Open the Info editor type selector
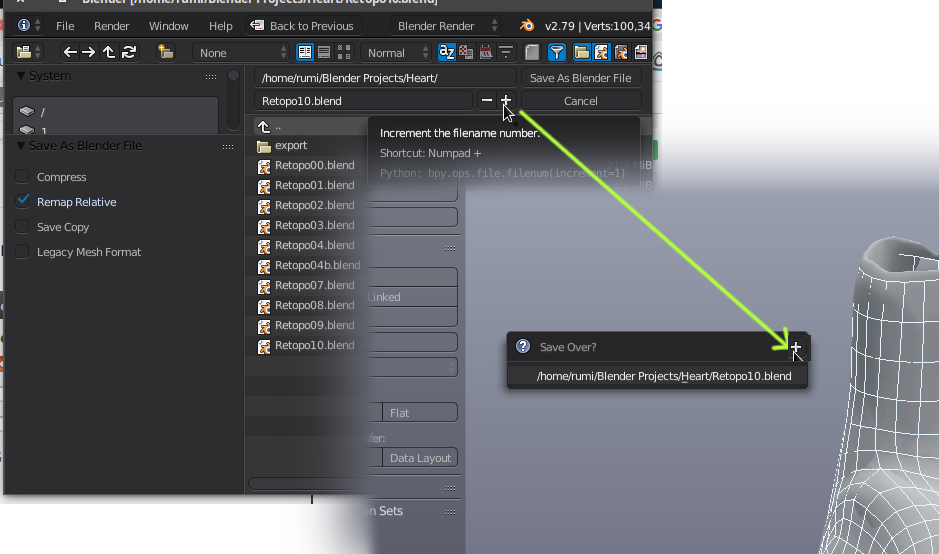939x554 pixels. tap(29, 26)
